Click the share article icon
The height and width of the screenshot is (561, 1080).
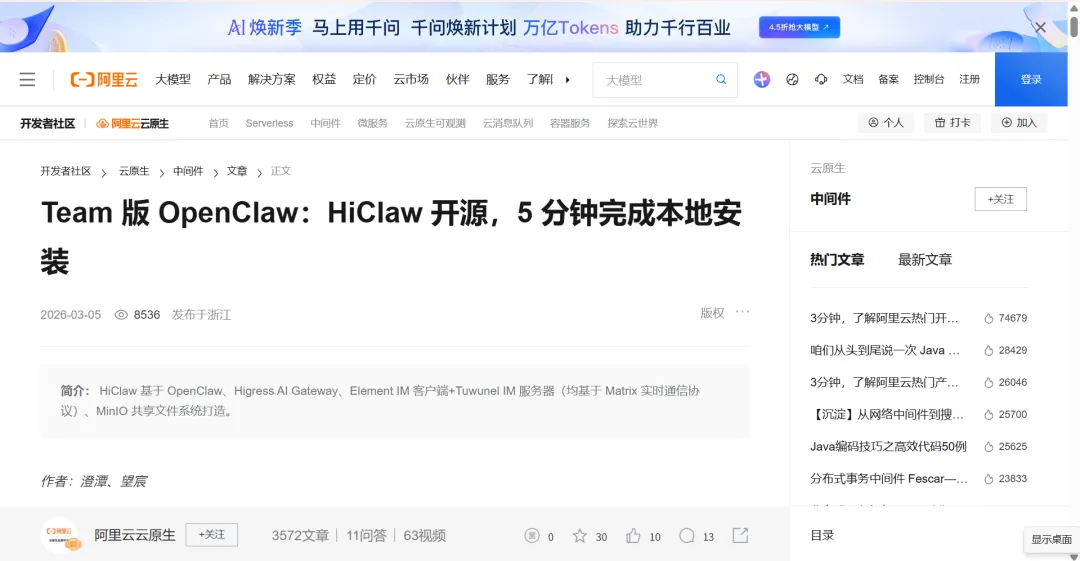pos(740,536)
